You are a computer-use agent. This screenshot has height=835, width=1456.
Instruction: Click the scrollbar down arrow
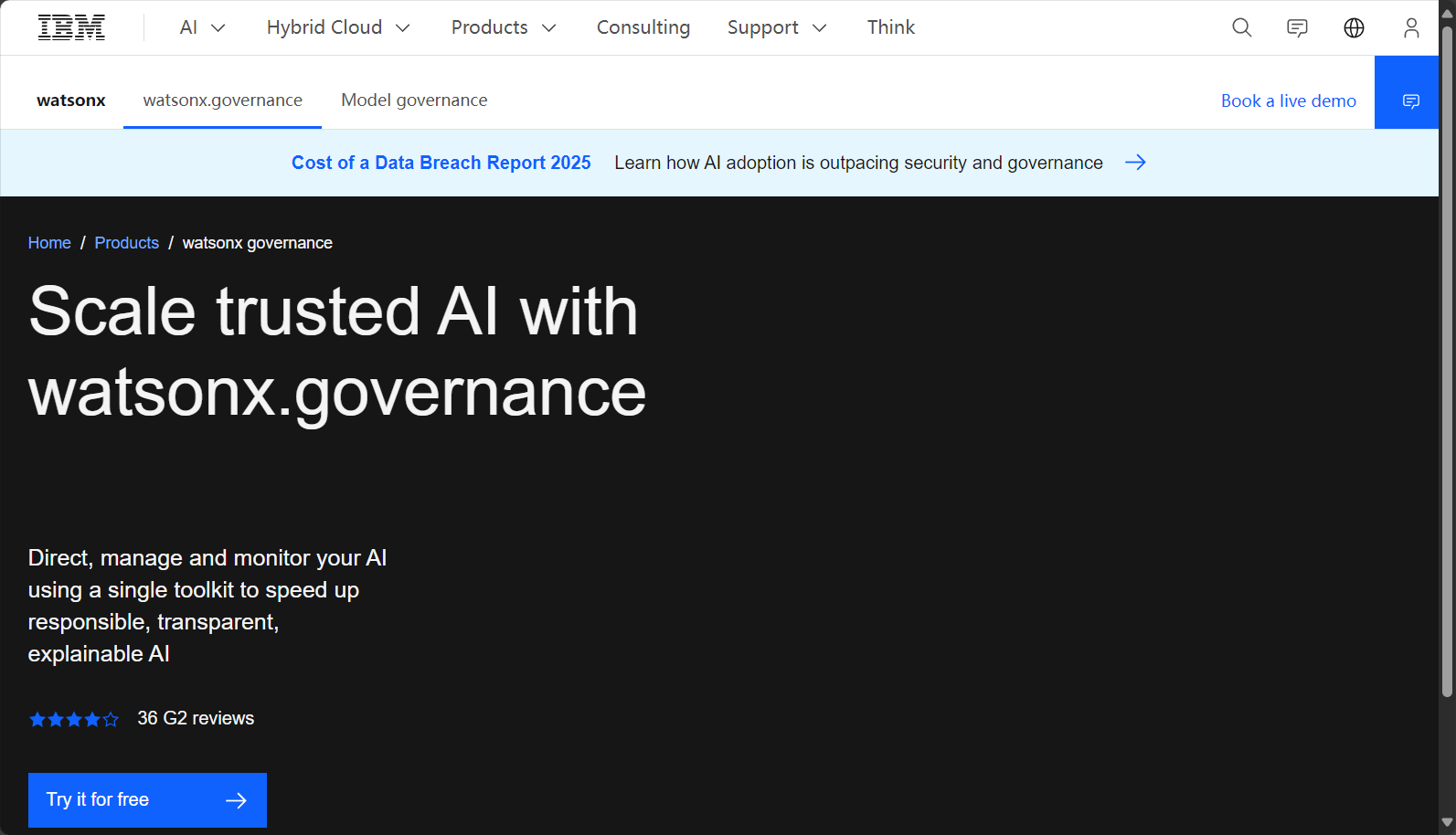1447,822
